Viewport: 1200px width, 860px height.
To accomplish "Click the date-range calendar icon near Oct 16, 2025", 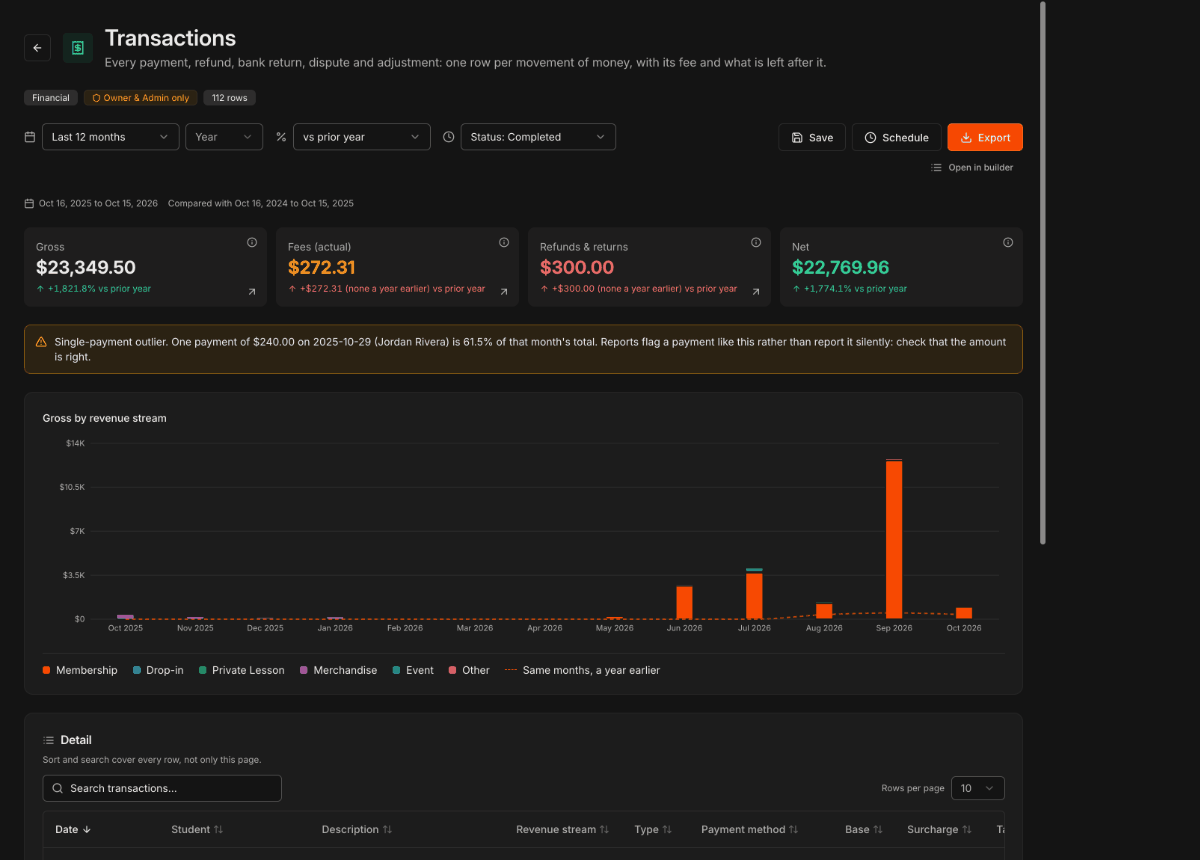I will coord(29,203).
